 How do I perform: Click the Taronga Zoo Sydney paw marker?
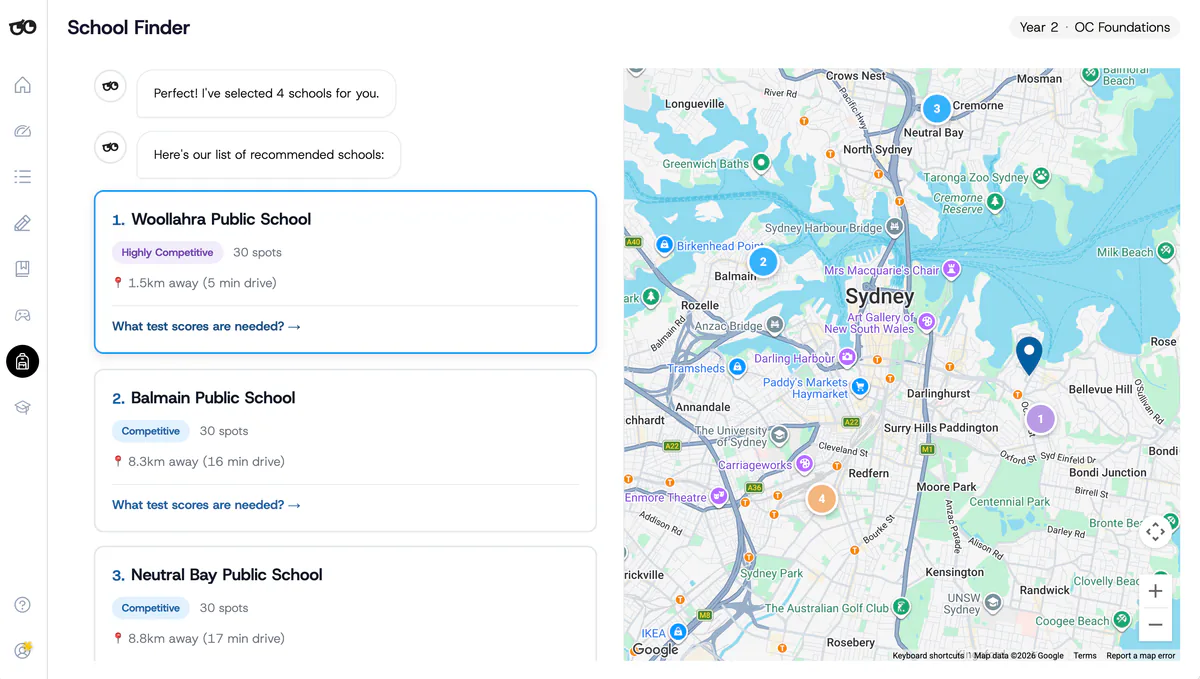pos(1041,176)
